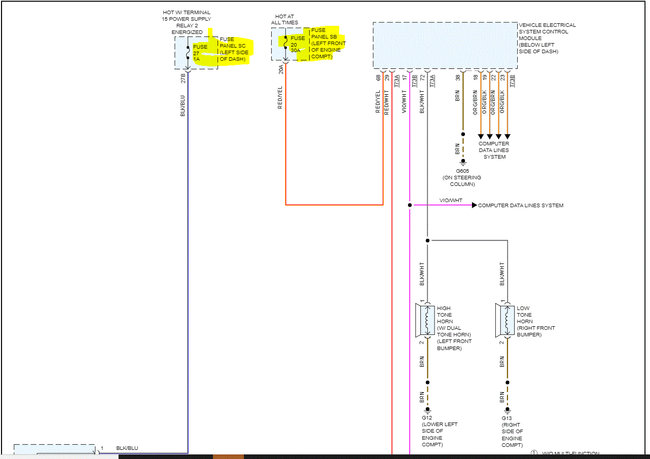Click the VIO/WHT splice junction dot

409,205
